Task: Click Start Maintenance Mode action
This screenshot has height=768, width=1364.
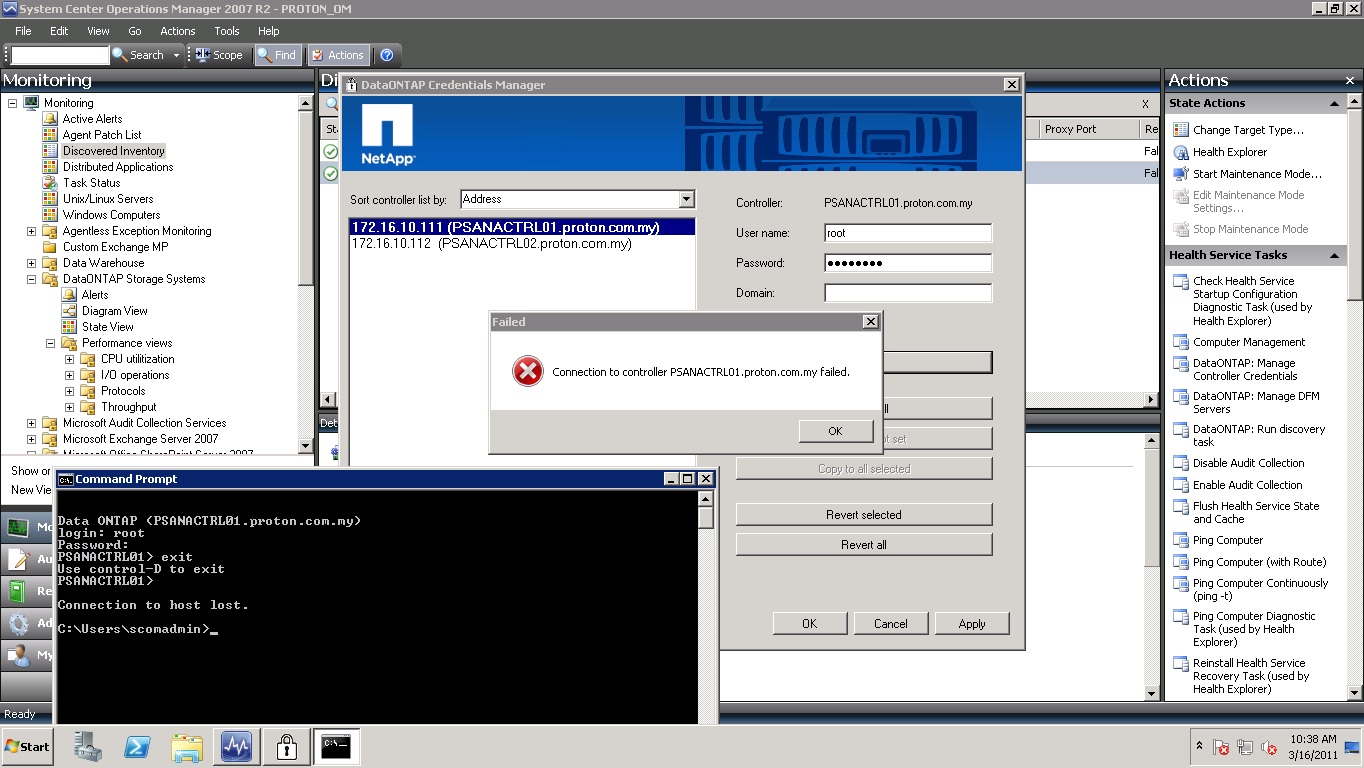Action: pyautogui.click(x=1257, y=174)
